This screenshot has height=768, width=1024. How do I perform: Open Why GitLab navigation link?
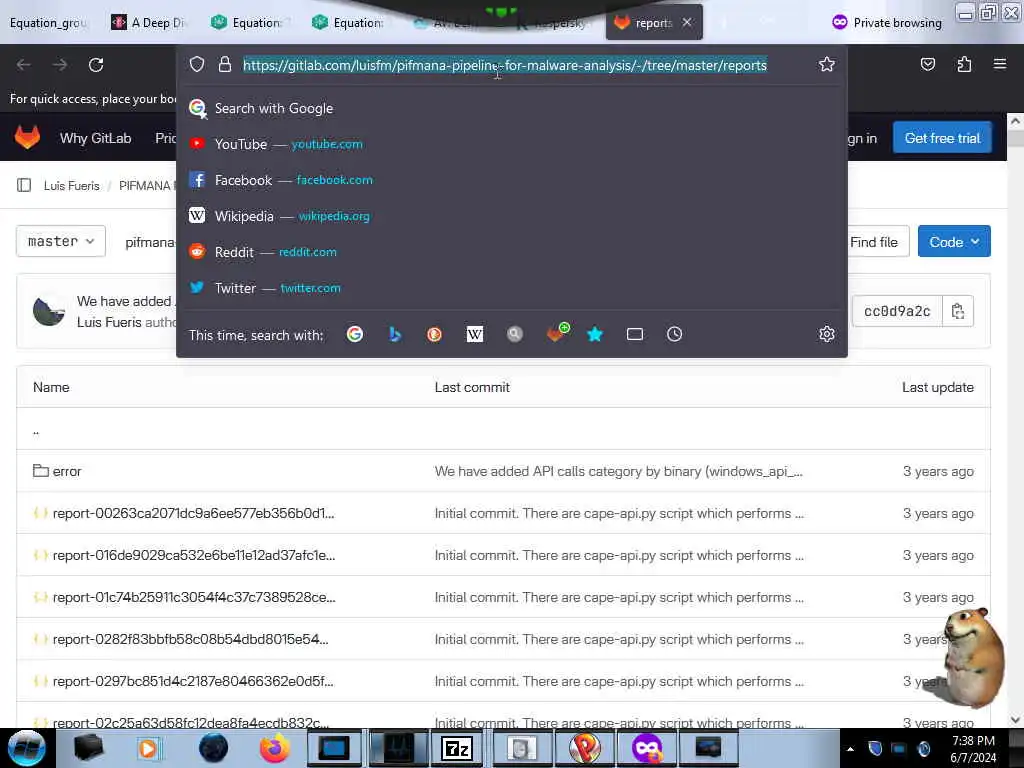[95, 138]
